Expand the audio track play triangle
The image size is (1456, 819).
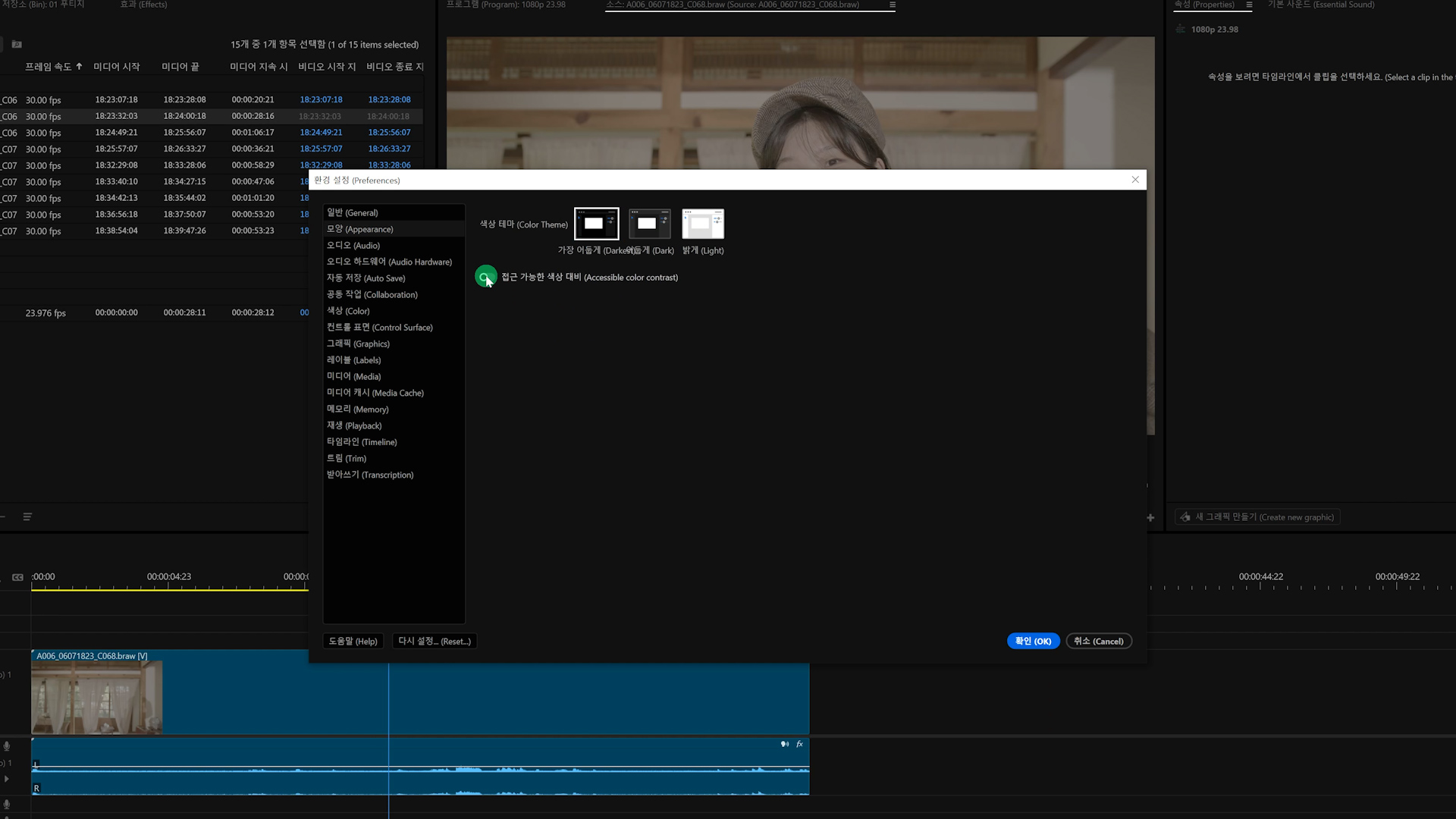7,779
